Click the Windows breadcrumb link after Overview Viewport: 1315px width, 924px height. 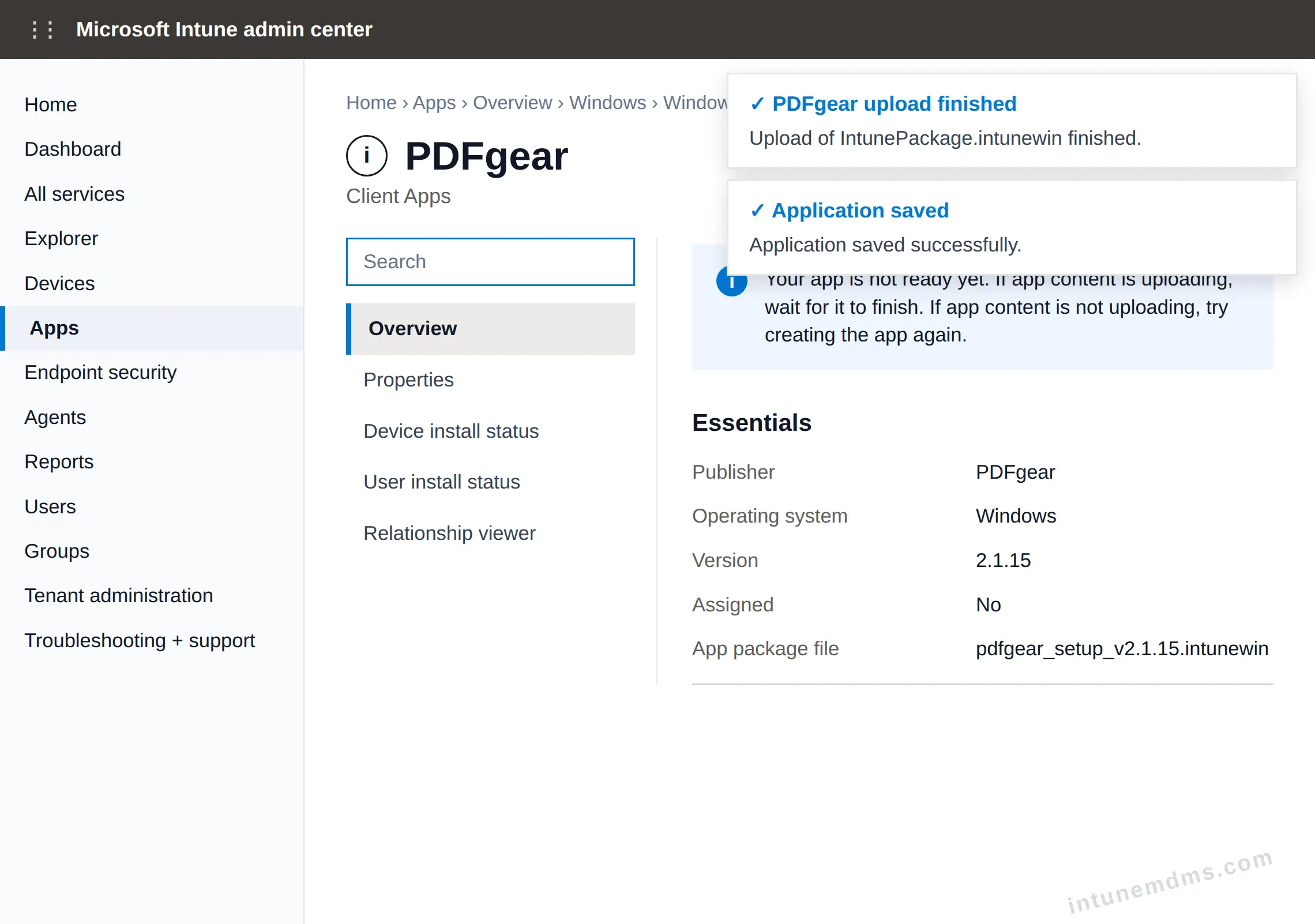(608, 102)
